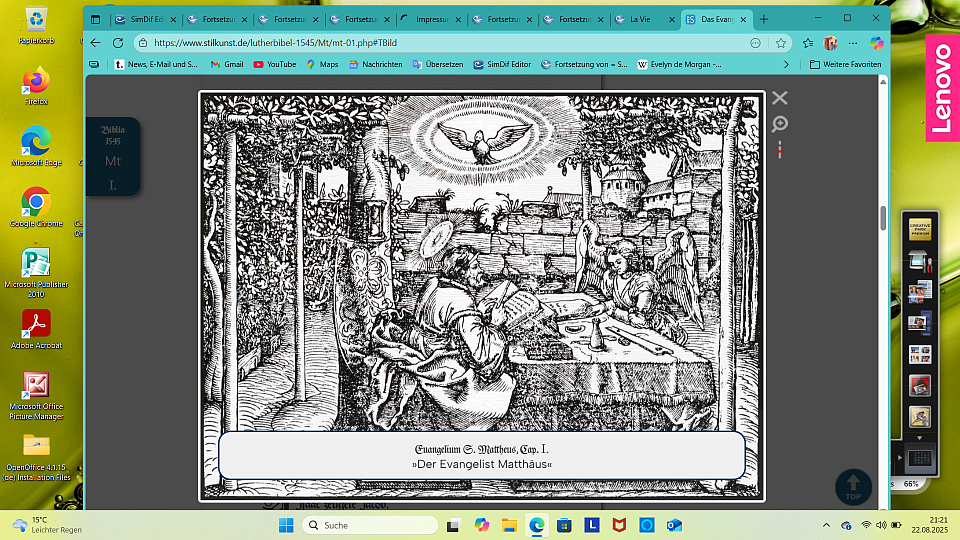The width and height of the screenshot is (960, 540).
Task: Open the Adobe Acrobat desktop shortcut
Action: [36, 329]
